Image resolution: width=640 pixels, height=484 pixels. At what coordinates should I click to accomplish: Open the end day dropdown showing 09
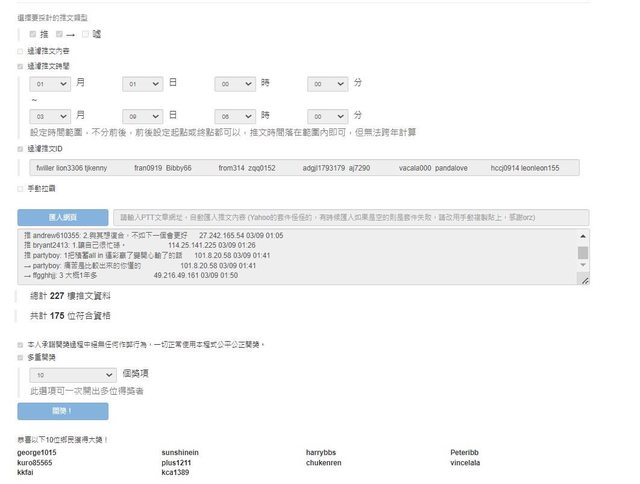[142, 116]
